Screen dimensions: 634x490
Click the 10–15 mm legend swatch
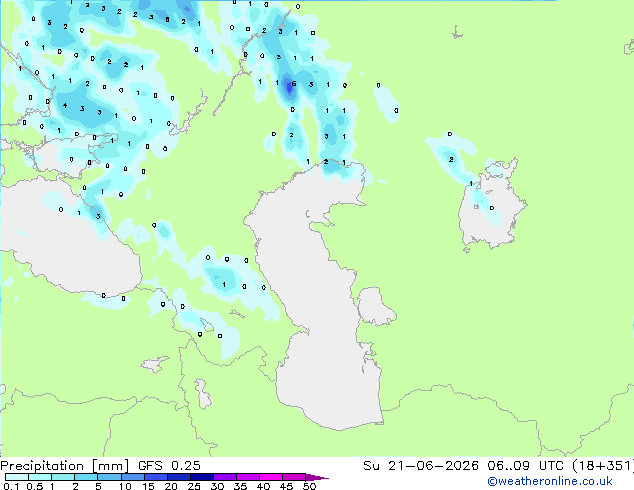pyautogui.click(x=132, y=477)
